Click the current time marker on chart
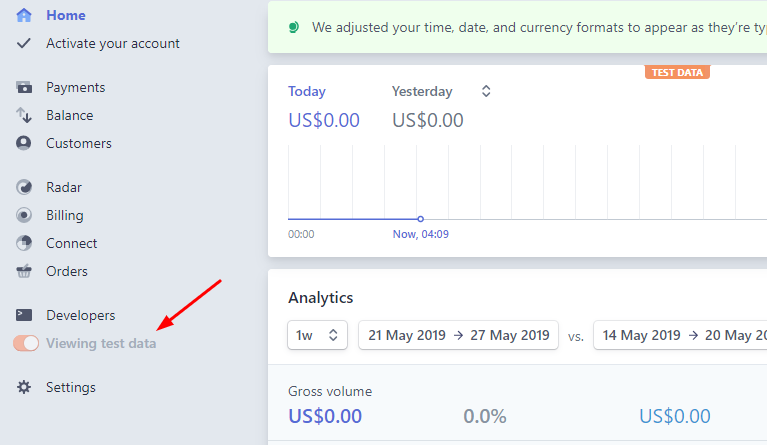 click(x=420, y=219)
